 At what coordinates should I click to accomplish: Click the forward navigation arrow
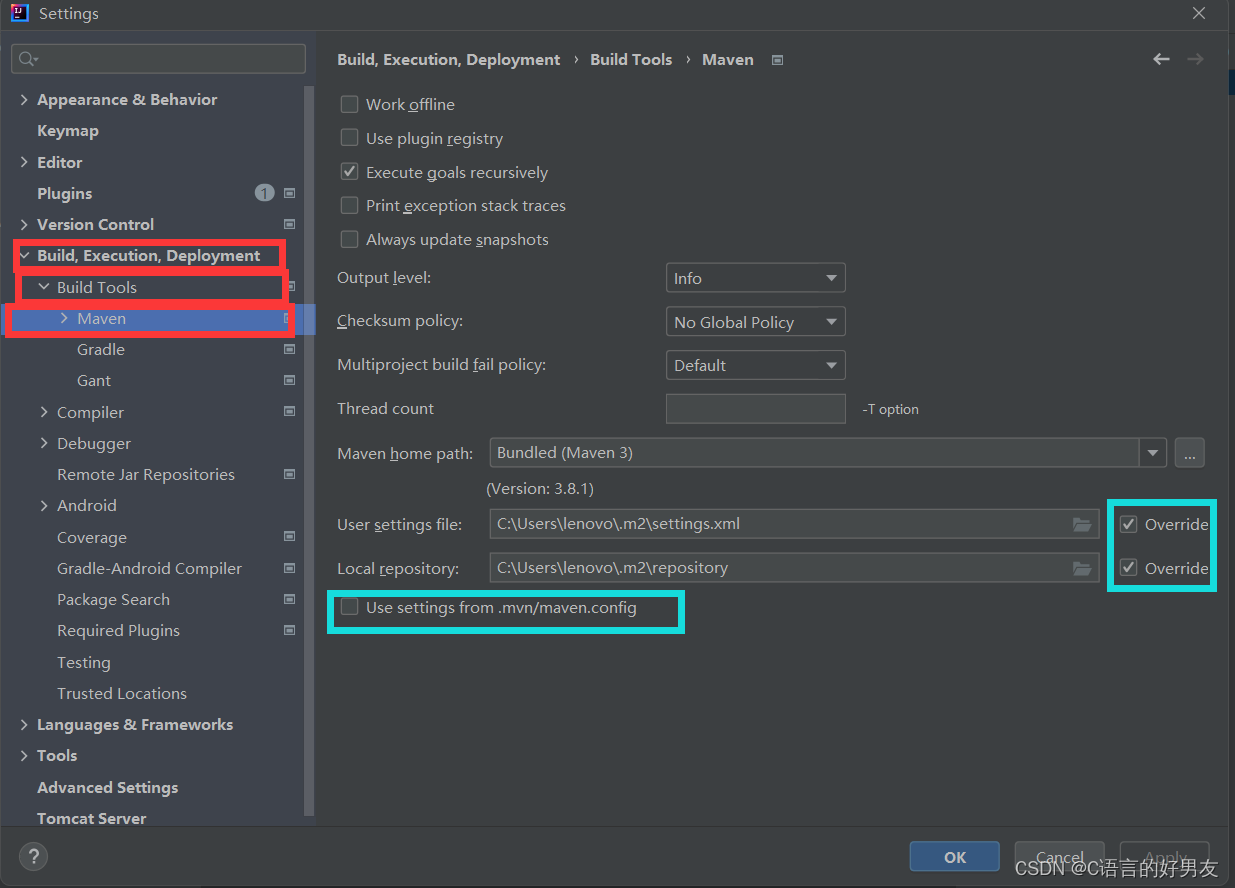(x=1195, y=59)
